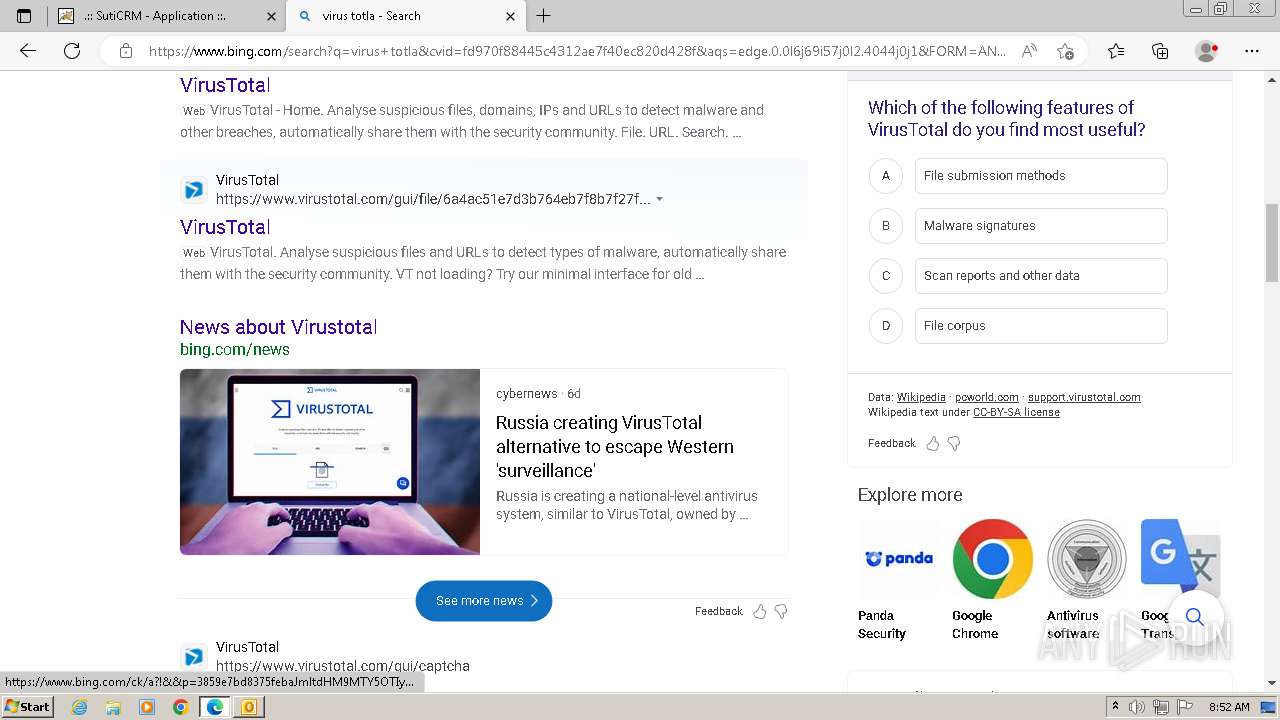
Task: Add this page to favorites star icon
Action: pos(1065,51)
